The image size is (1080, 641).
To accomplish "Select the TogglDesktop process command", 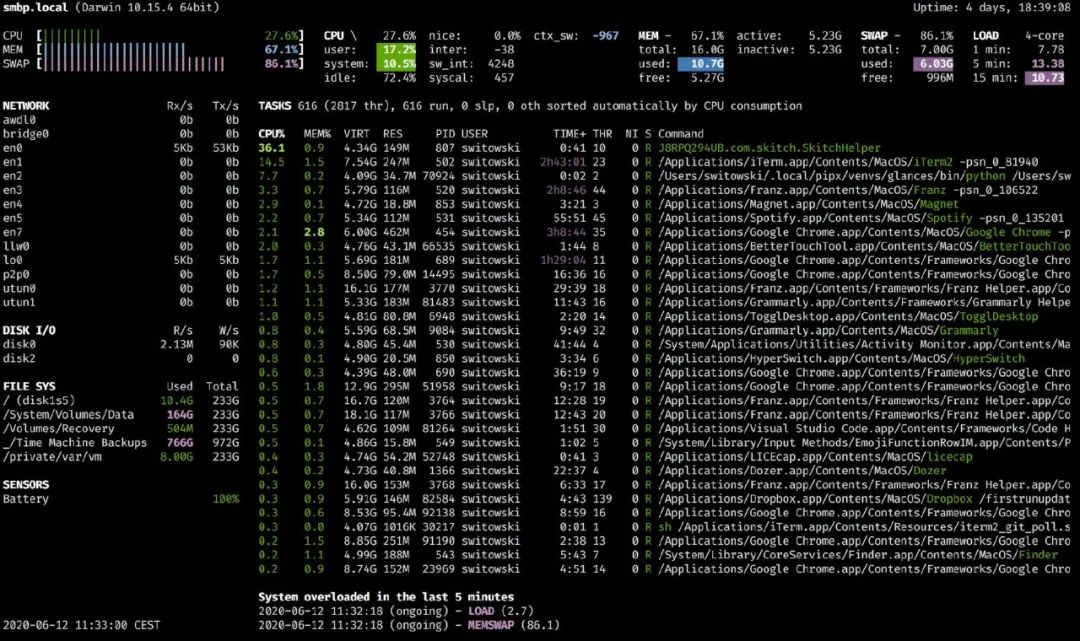I will point(848,317).
